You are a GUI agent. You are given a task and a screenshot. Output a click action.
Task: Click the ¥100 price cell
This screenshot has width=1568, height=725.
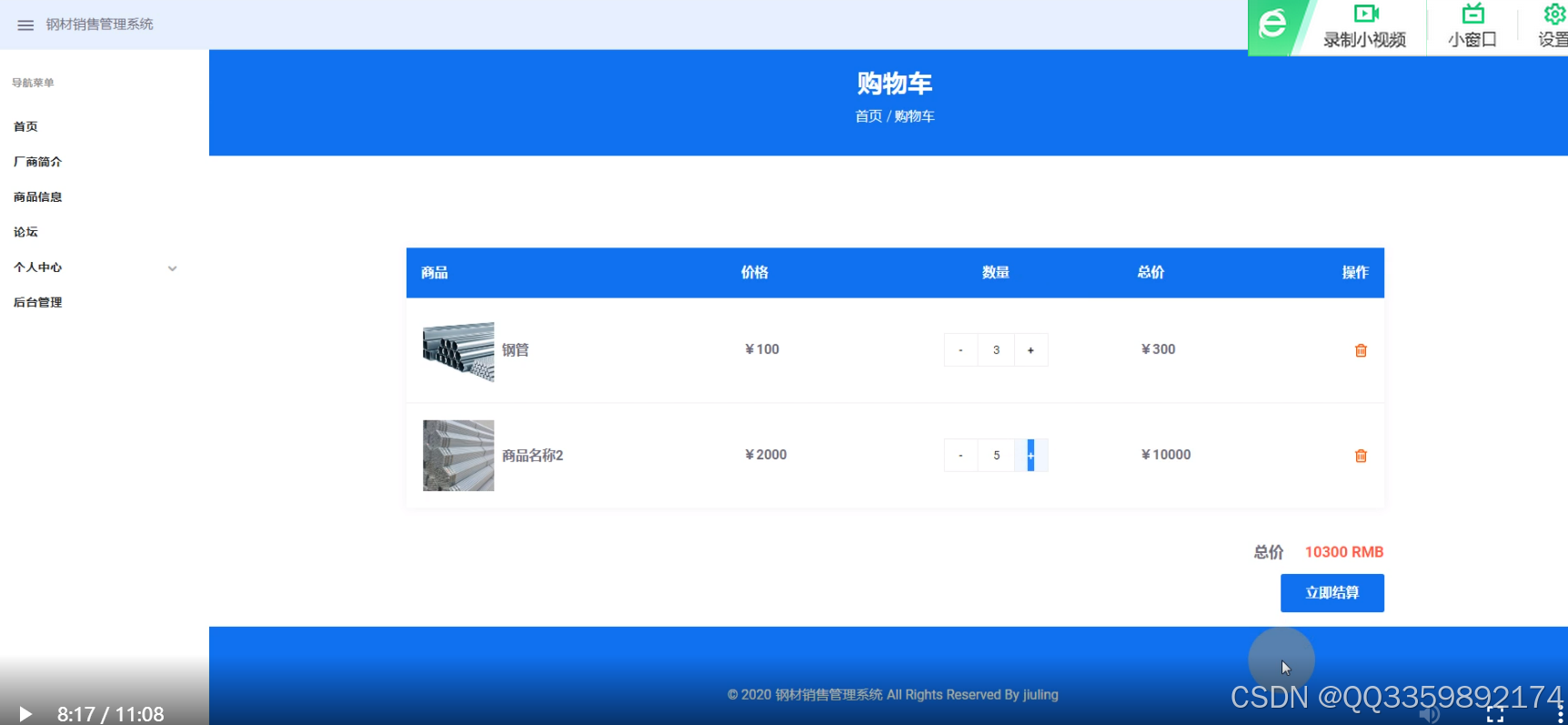click(x=762, y=349)
